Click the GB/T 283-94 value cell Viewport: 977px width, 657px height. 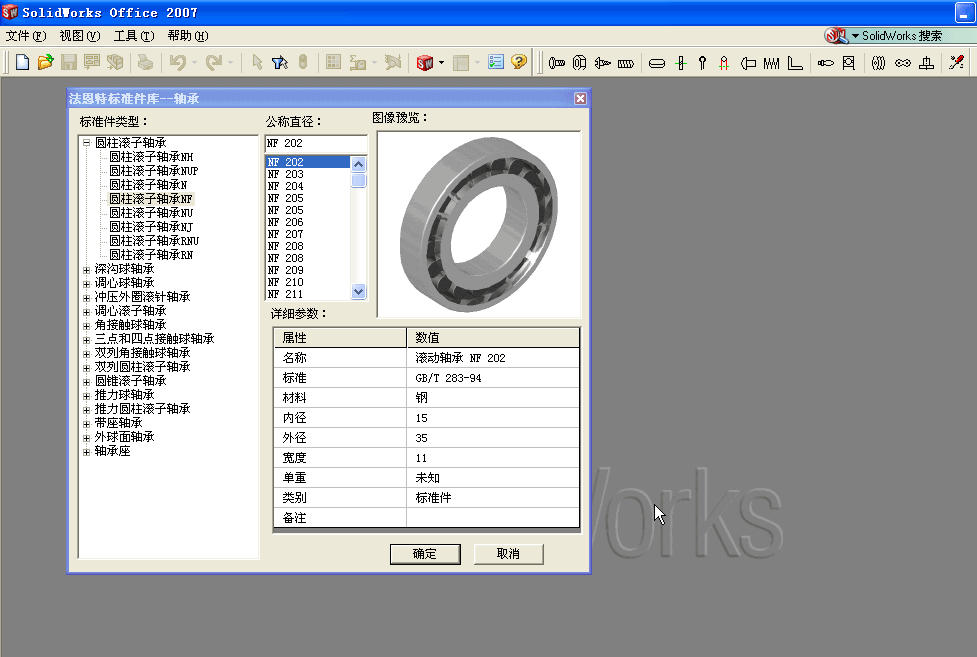click(493, 378)
